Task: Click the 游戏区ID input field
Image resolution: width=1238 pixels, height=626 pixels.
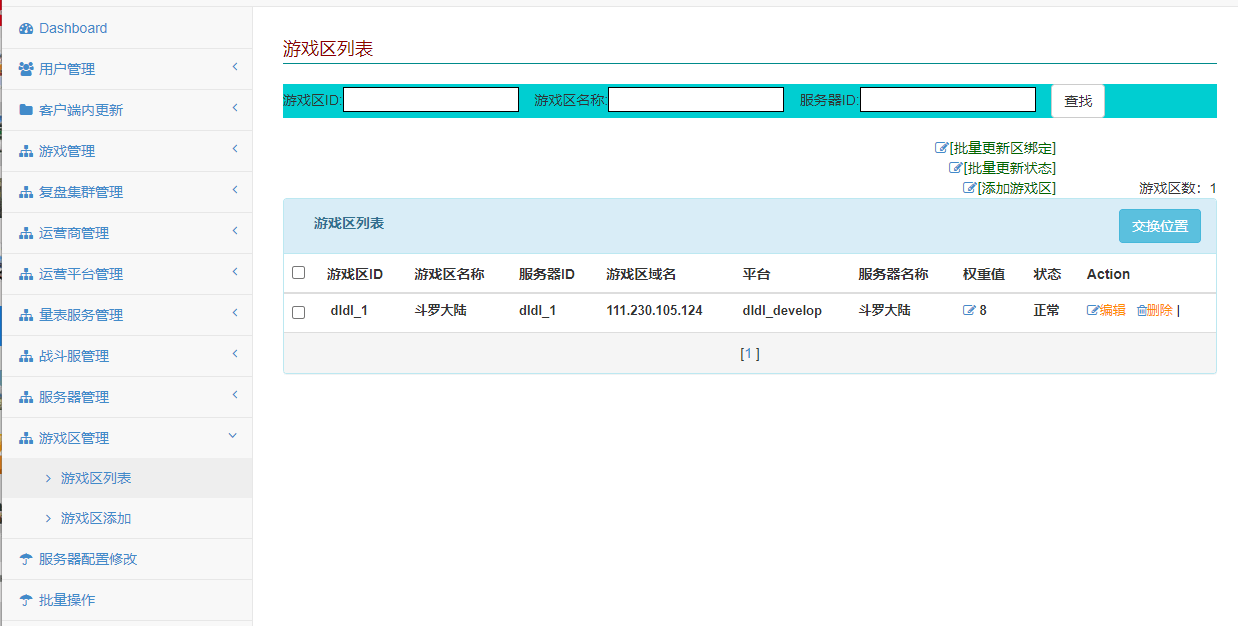Action: click(x=431, y=100)
